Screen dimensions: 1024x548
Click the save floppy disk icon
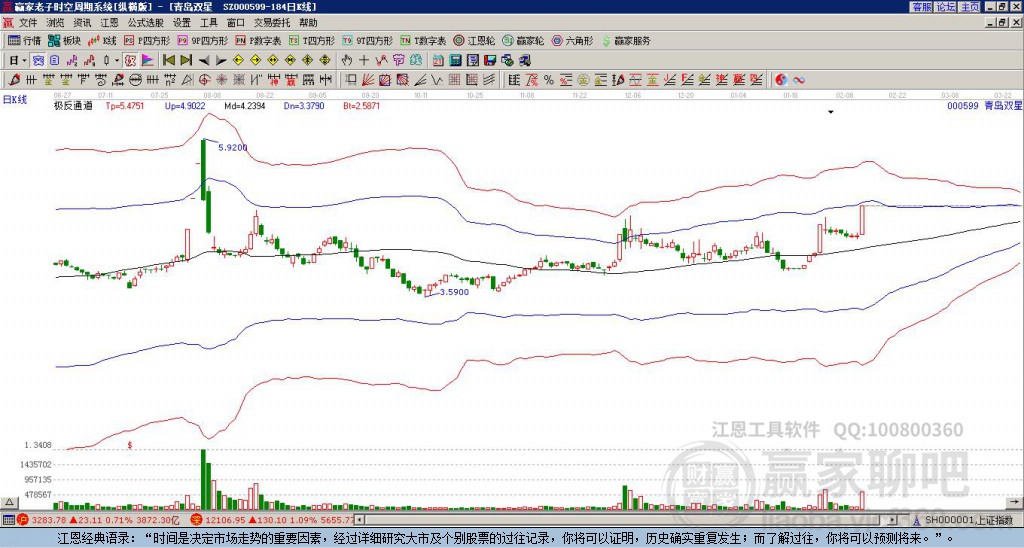click(x=490, y=60)
